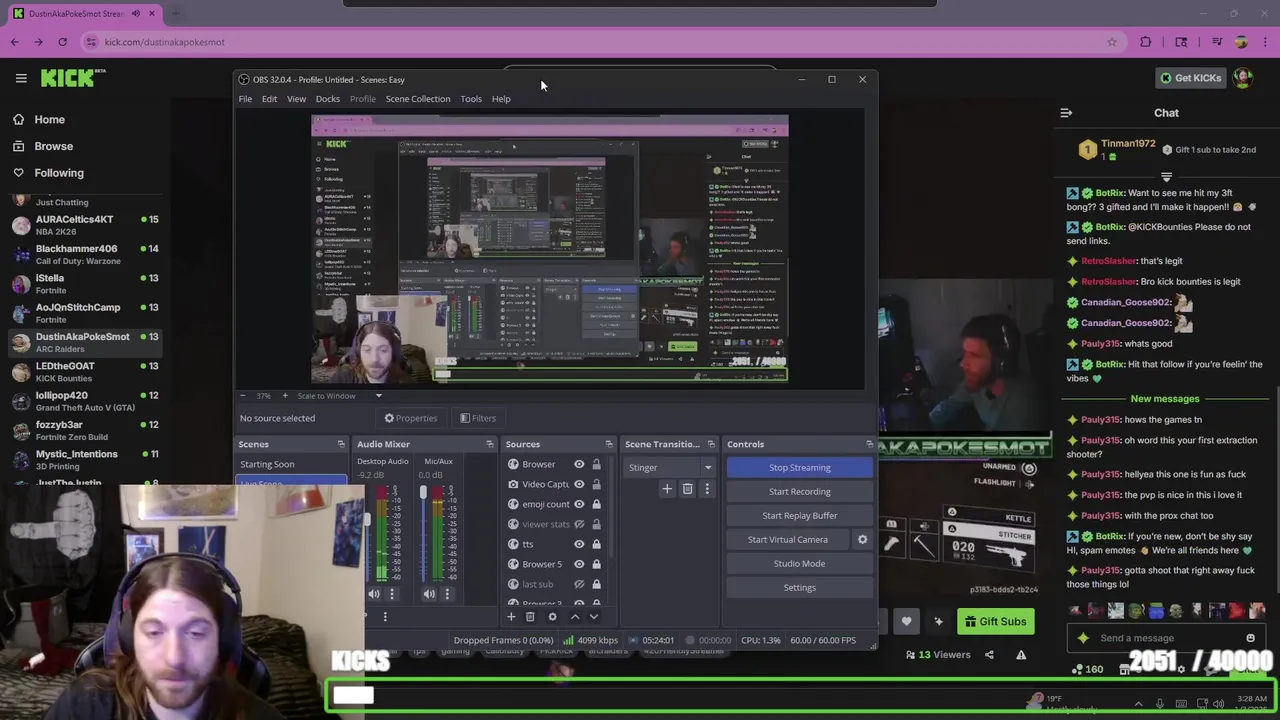This screenshot has width=1280, height=720.
Task: Toggle visibility of the Video Capture source
Action: (x=579, y=484)
